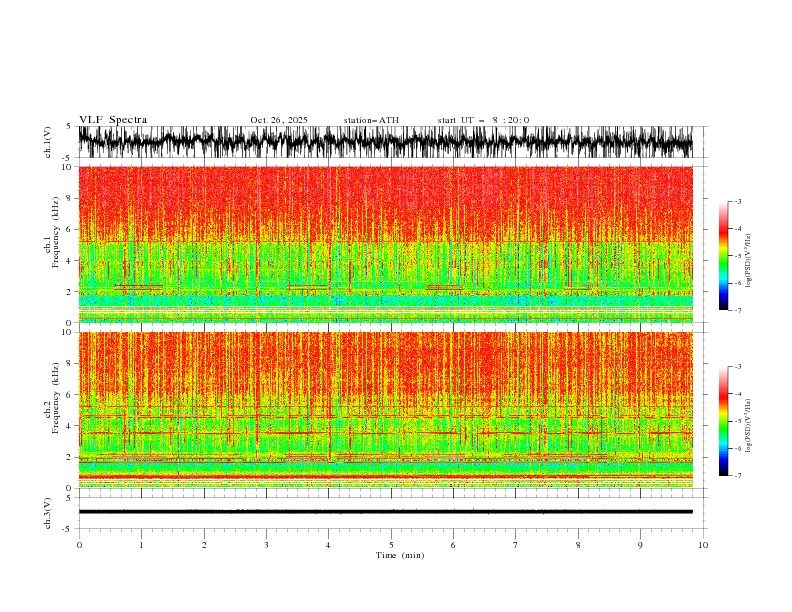Click the ch.2 color bar "log(PSD)(V²/Hz)" label
792x612 pixels.
(749, 426)
